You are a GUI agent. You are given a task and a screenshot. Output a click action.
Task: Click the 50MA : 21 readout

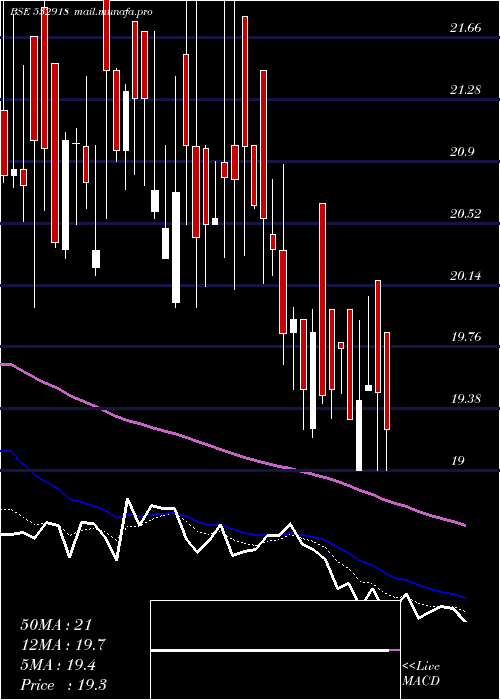58,625
